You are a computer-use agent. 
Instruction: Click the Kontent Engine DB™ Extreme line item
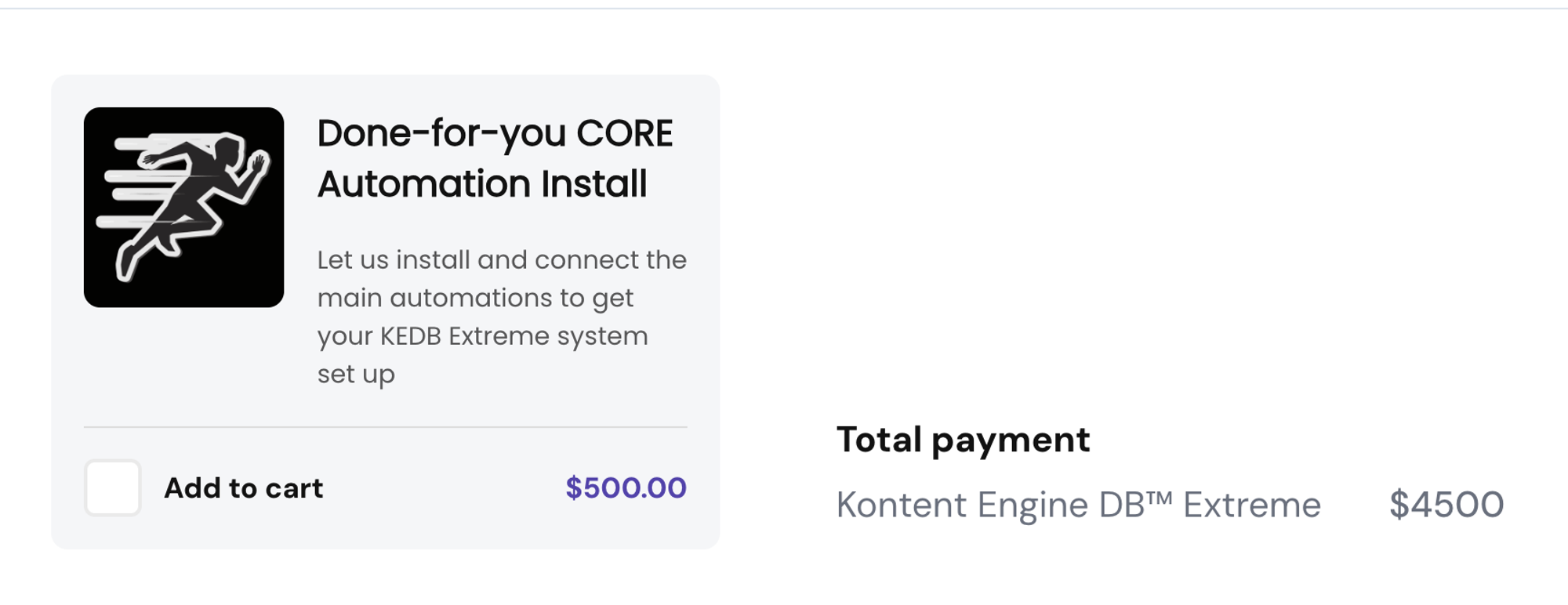click(1078, 505)
